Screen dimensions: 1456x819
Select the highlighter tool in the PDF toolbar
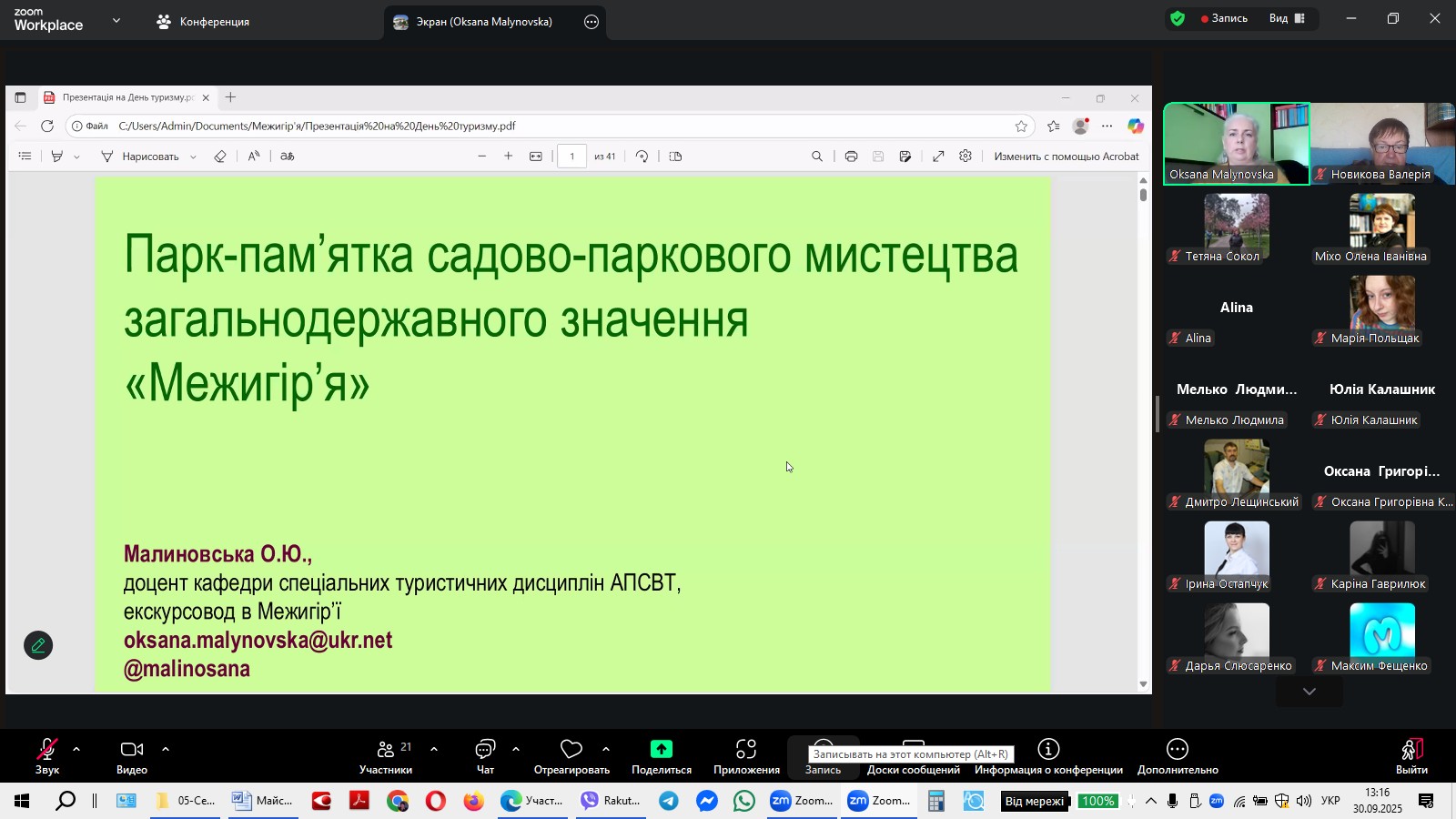pos(56,156)
